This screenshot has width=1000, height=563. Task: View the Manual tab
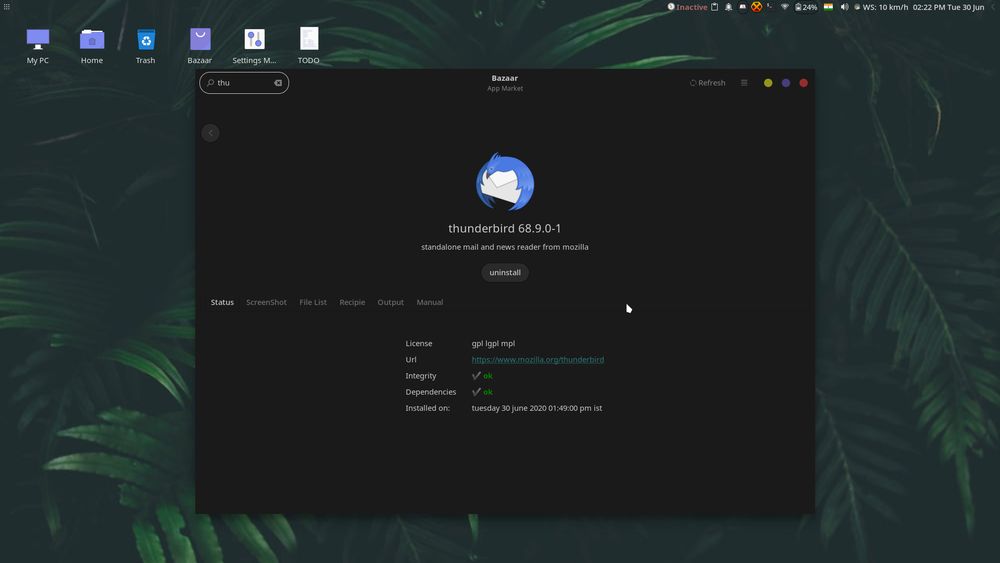pos(429,302)
